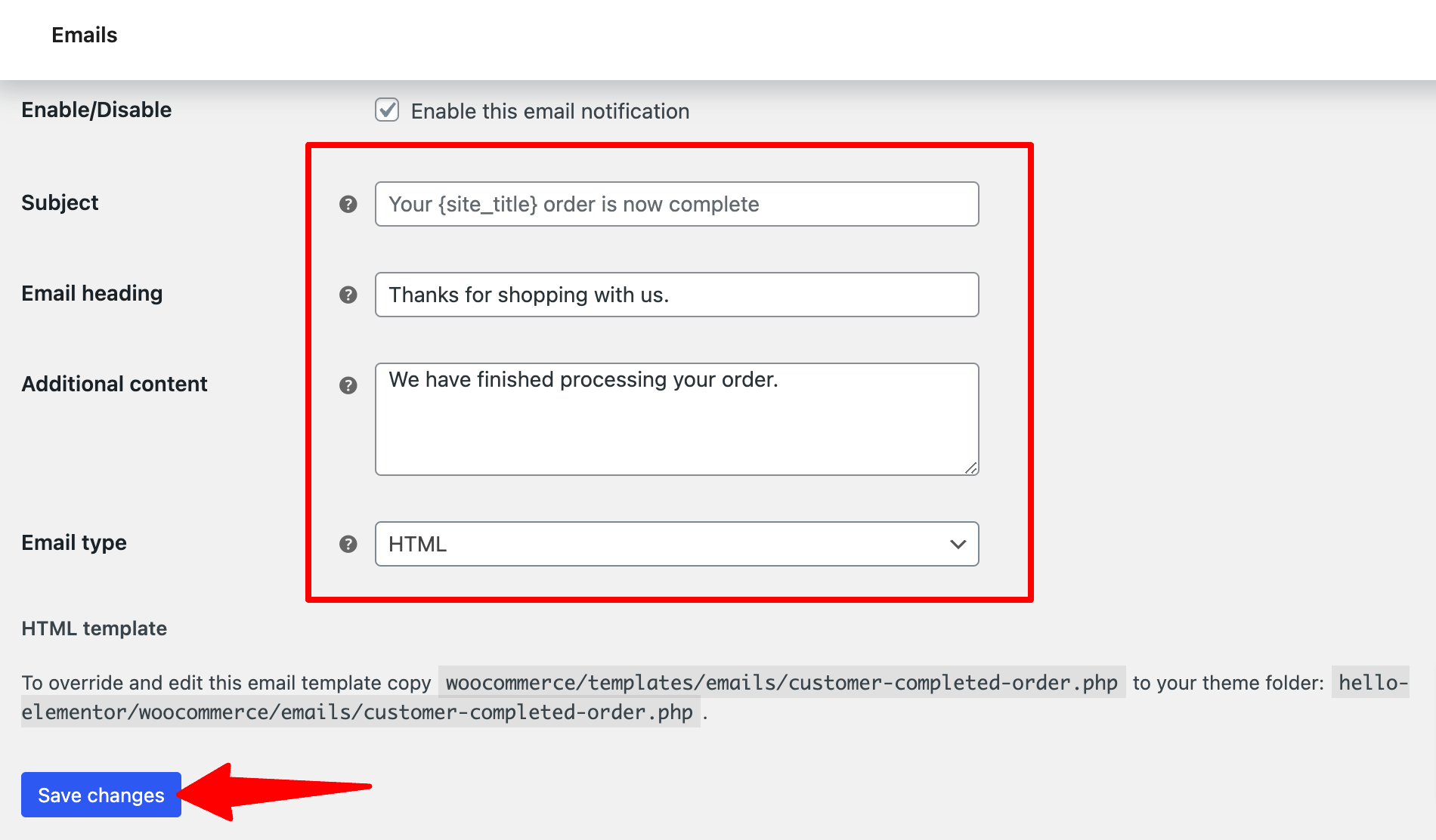
Task: Click the "Thanks for shopping with us" field
Action: point(676,295)
